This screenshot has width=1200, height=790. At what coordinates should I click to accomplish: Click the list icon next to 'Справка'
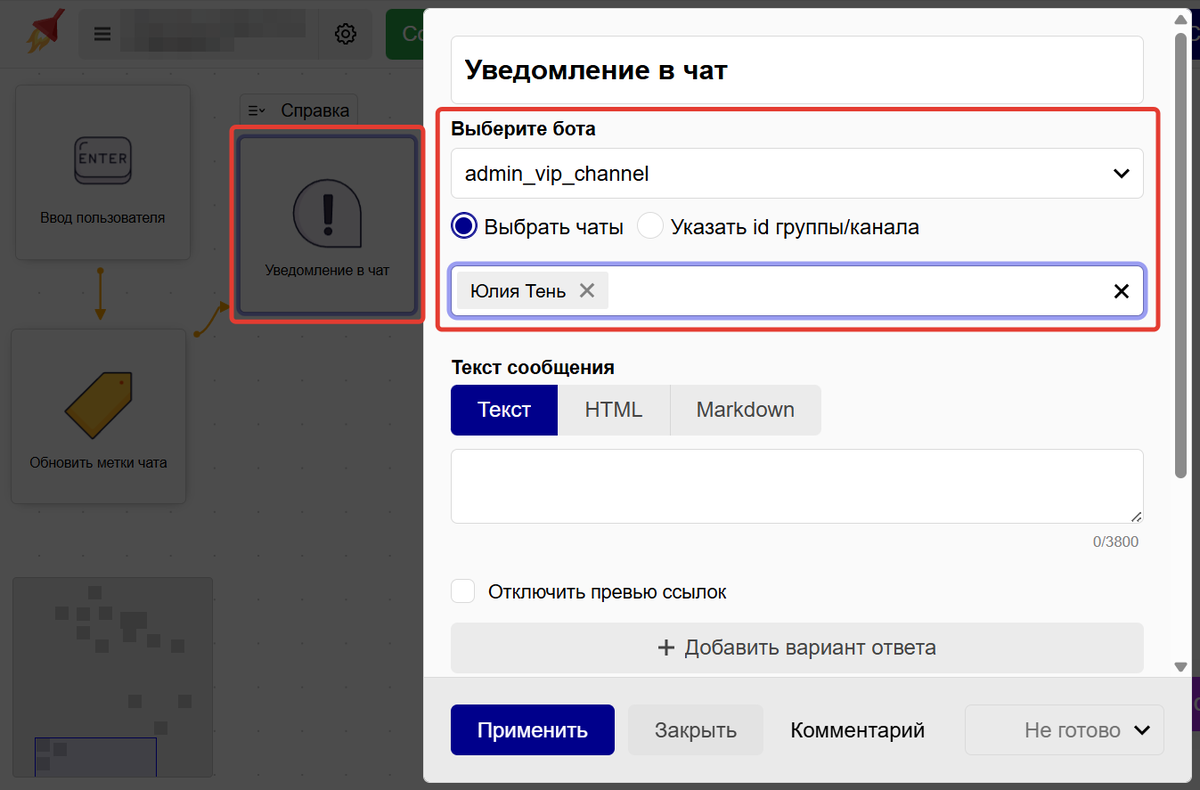pos(256,110)
